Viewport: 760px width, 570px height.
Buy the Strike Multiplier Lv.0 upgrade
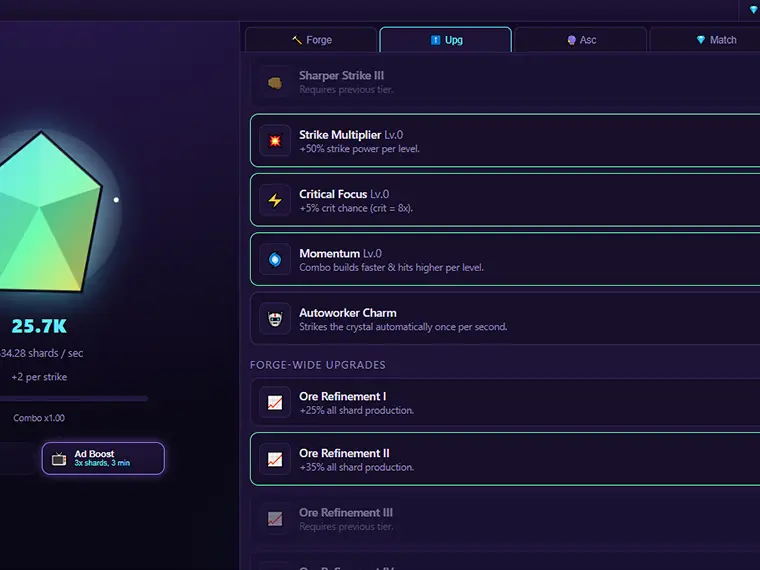click(x=505, y=141)
